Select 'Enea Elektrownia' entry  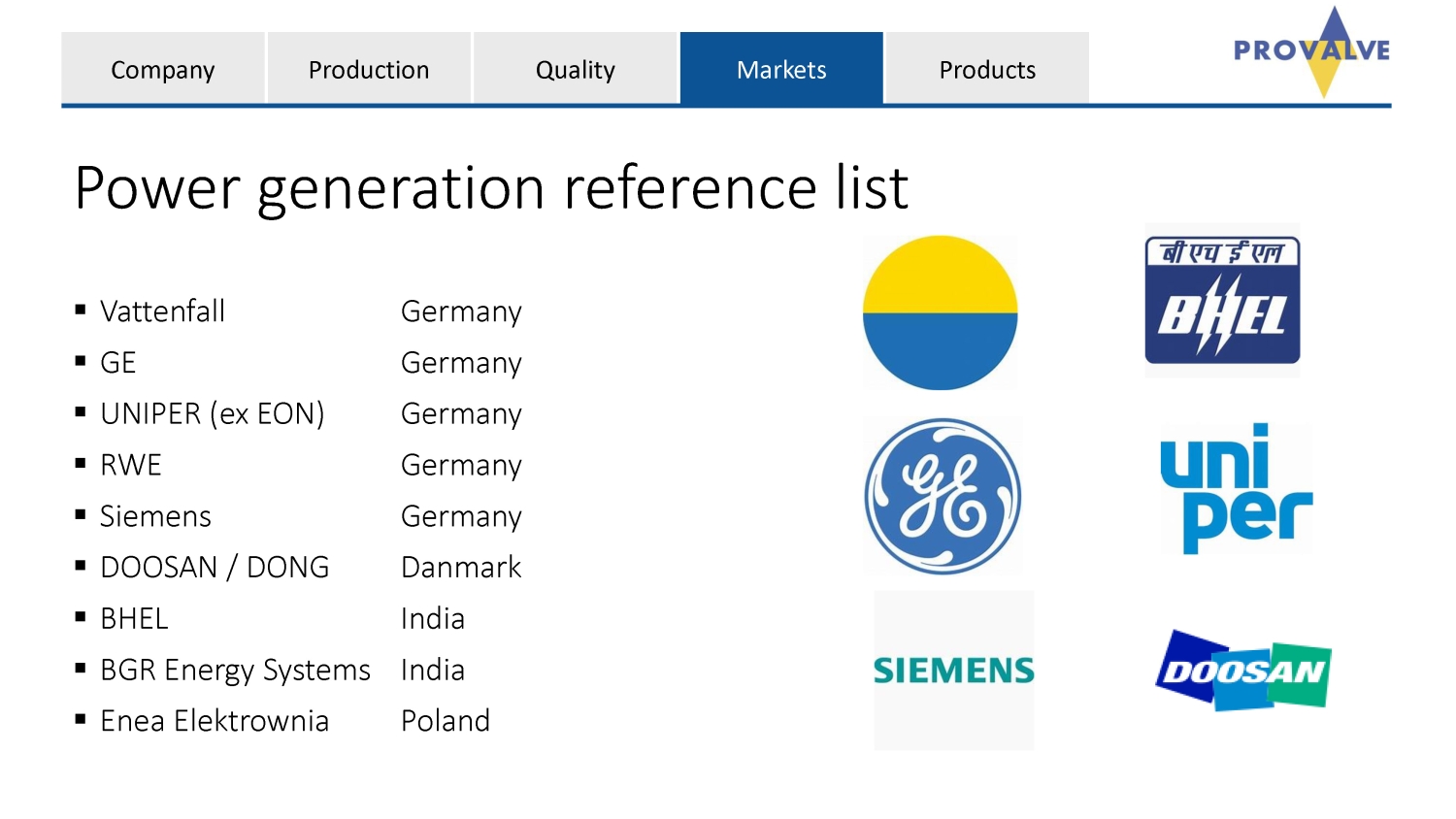215,721
